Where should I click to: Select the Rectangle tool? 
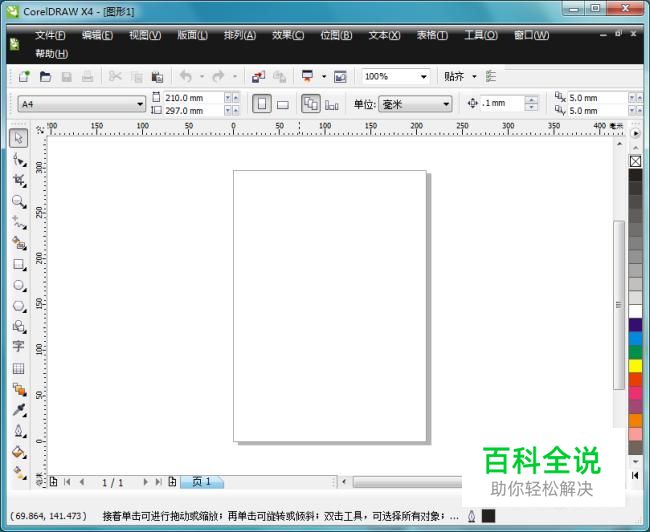point(19,264)
